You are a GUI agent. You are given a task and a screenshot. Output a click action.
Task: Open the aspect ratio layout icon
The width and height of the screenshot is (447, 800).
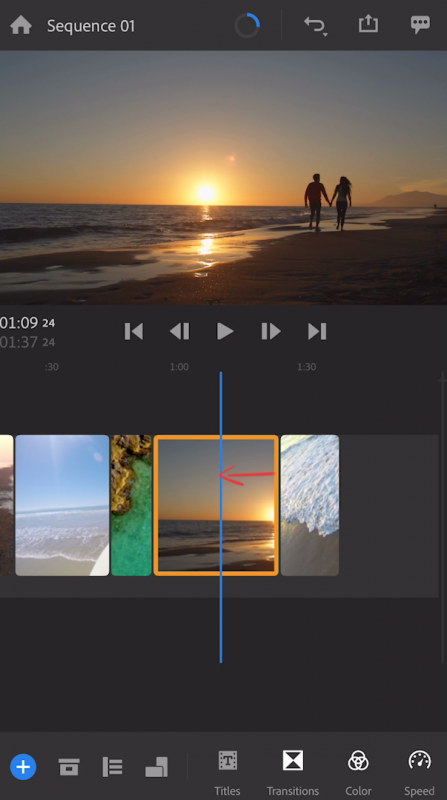(x=156, y=767)
